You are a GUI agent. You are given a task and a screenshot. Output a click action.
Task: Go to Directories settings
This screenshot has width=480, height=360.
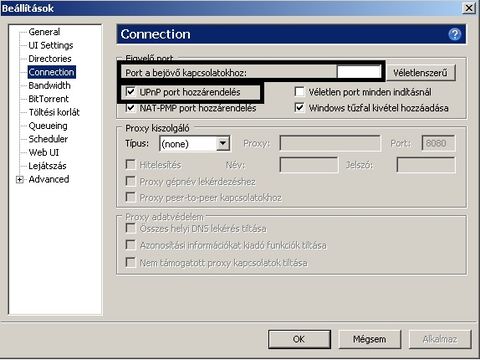coord(50,59)
